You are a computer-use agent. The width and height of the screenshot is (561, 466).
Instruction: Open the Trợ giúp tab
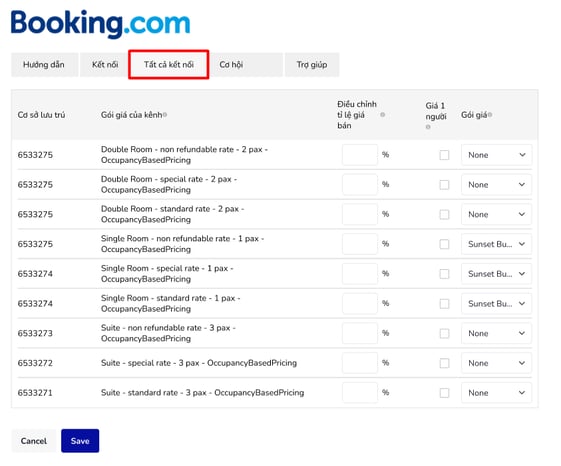click(x=312, y=65)
